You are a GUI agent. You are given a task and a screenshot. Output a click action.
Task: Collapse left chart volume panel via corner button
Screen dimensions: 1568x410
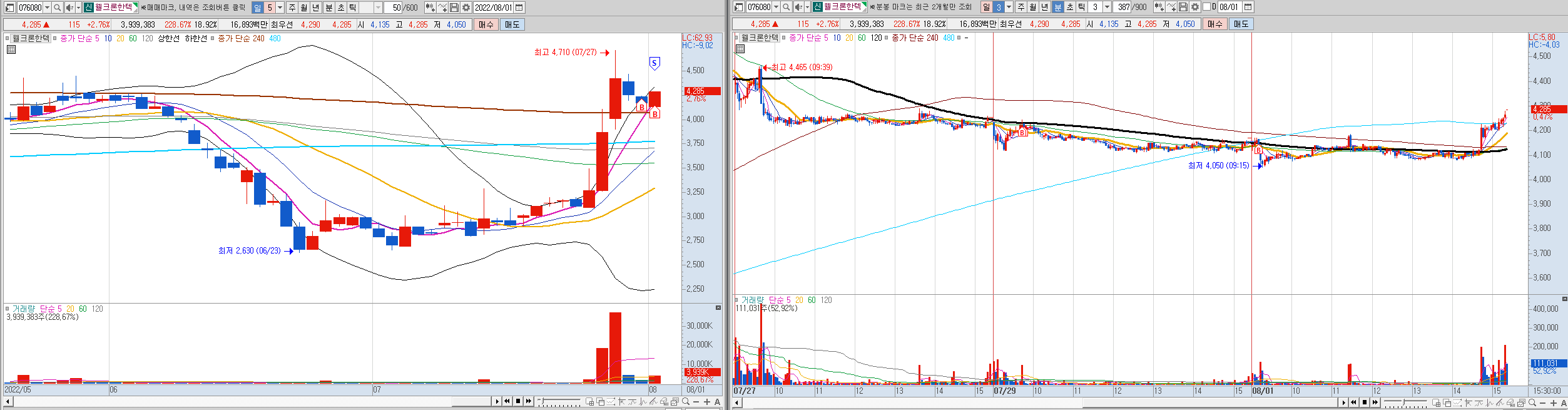click(718, 307)
